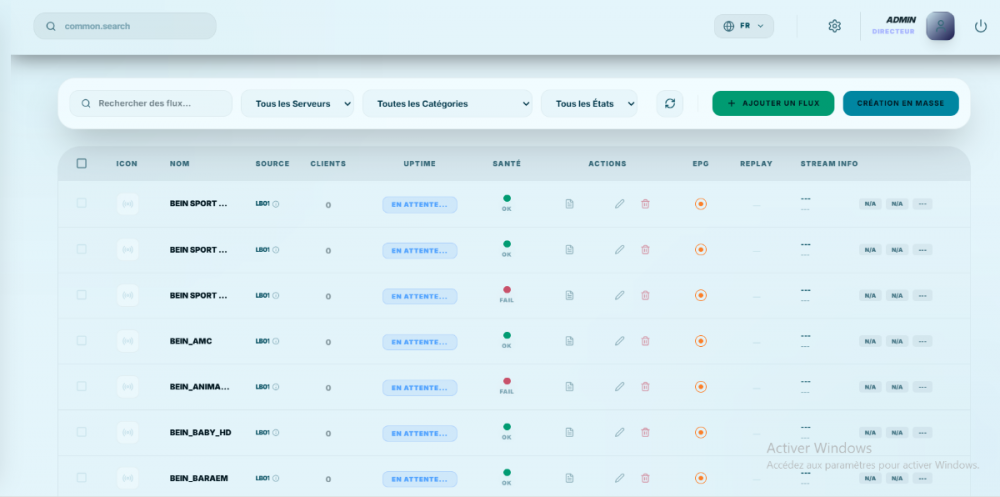The image size is (1000, 497).
Task: Click the EPG record icon for BEIN_AMC
Action: (x=700, y=341)
